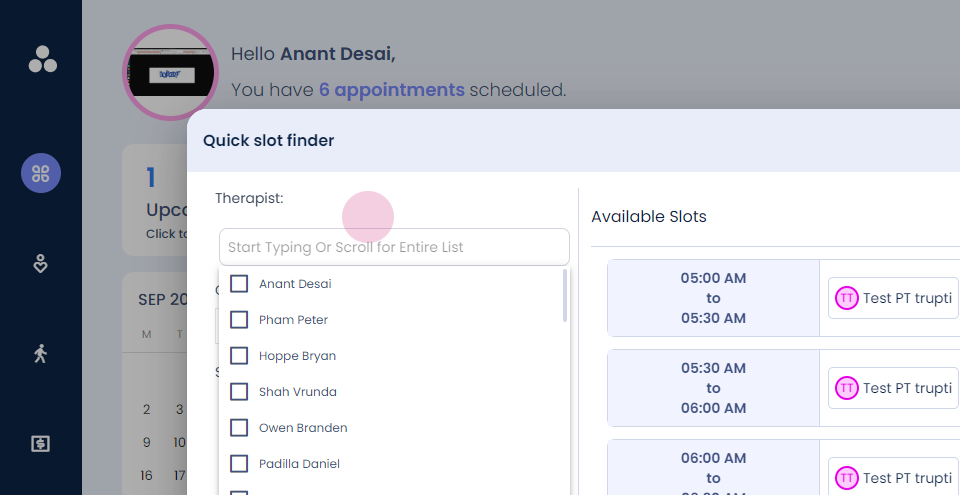Open the patient heart icon in sidebar
960x495 pixels.
tap(40, 264)
